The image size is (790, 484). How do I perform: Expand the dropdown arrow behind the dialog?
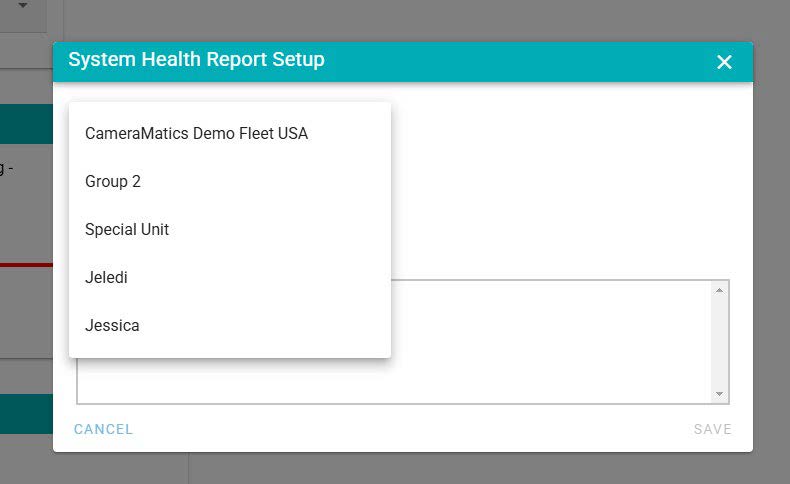click(23, 6)
